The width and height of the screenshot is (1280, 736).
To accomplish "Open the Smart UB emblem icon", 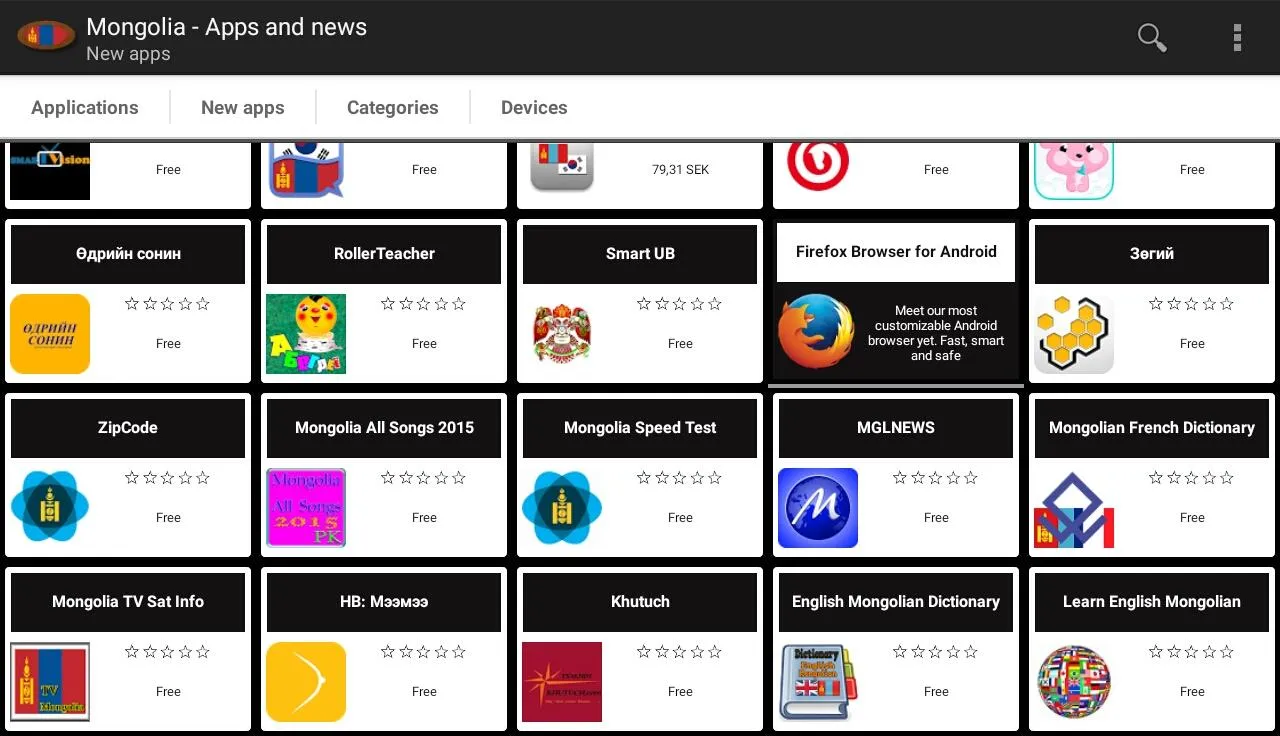I will click(562, 334).
